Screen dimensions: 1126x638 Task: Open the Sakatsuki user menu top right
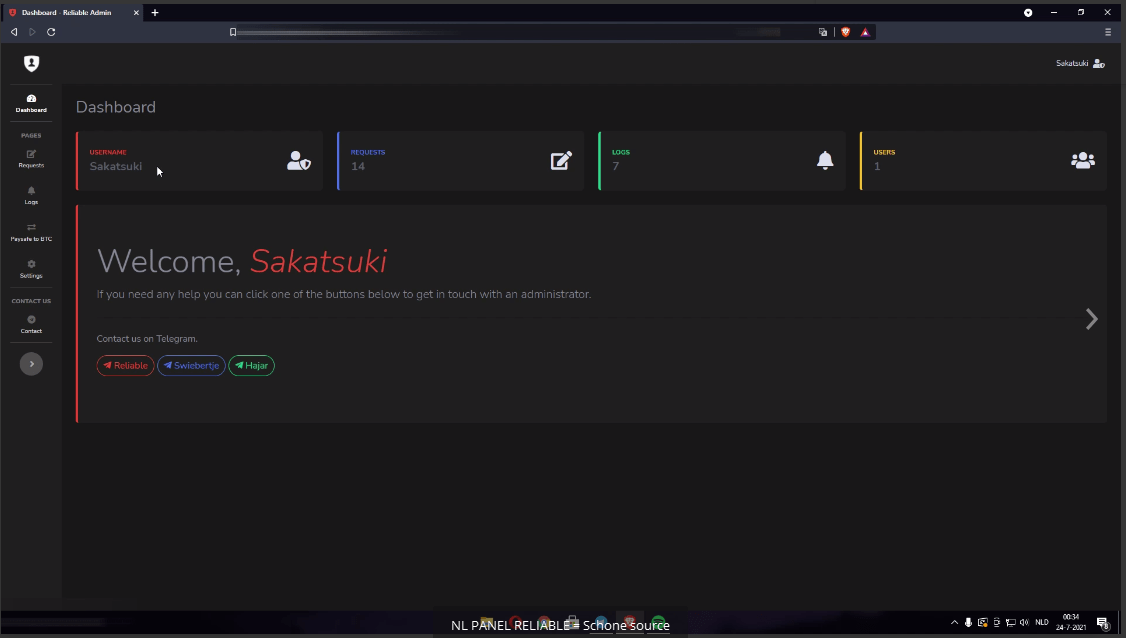point(1080,63)
